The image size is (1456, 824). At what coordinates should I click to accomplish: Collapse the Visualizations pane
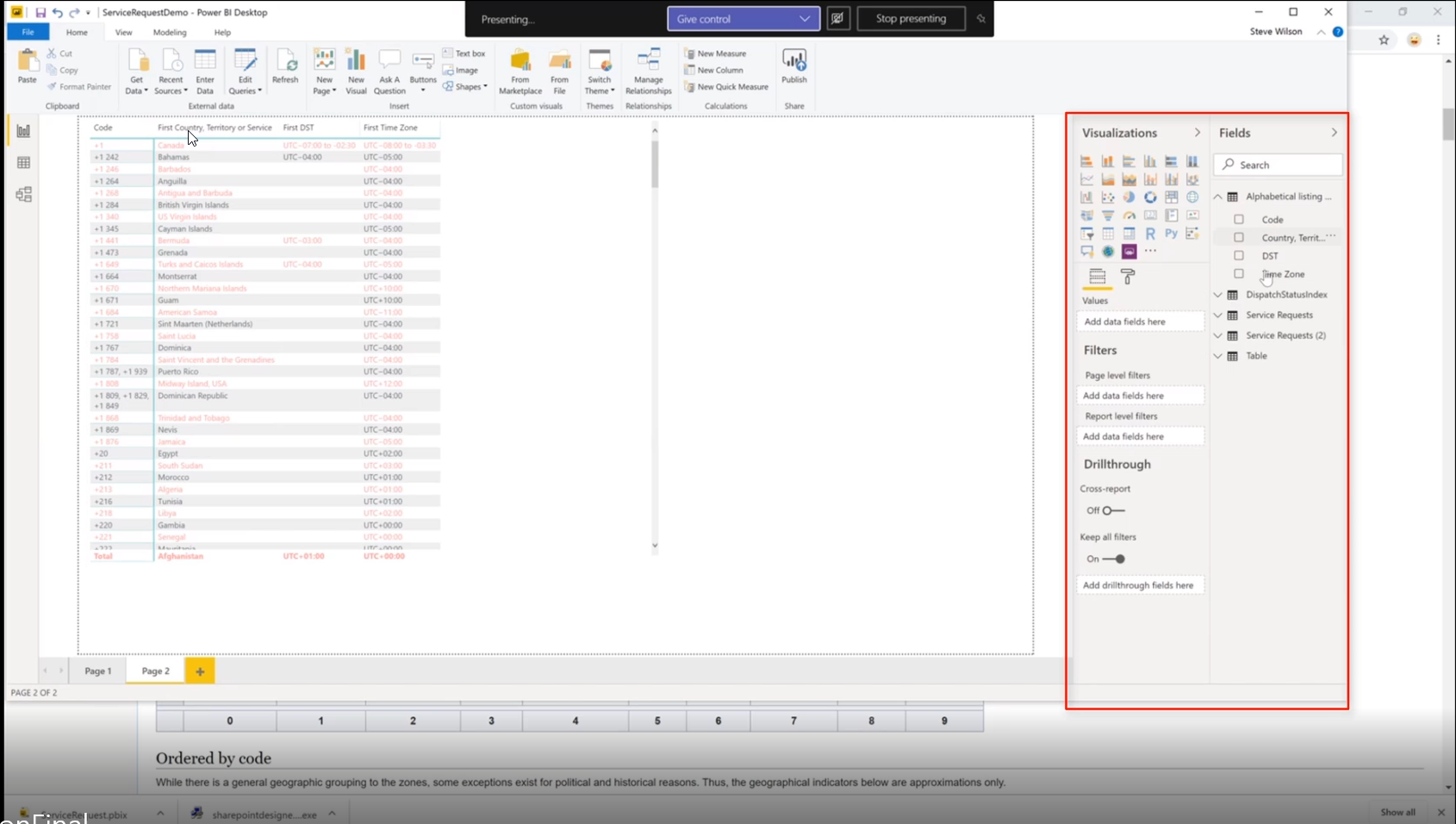pos(1197,133)
